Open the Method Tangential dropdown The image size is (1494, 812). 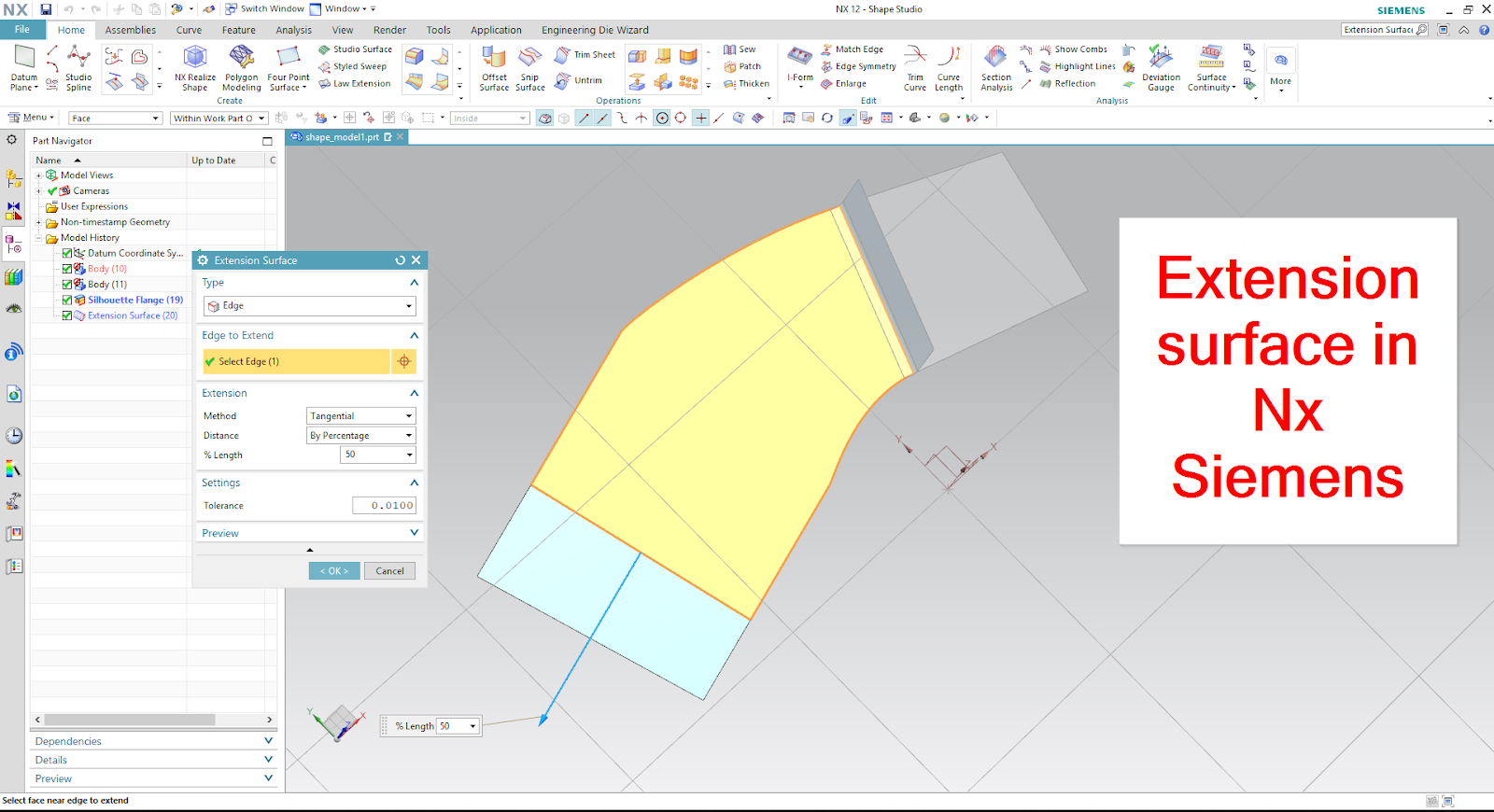coord(360,416)
